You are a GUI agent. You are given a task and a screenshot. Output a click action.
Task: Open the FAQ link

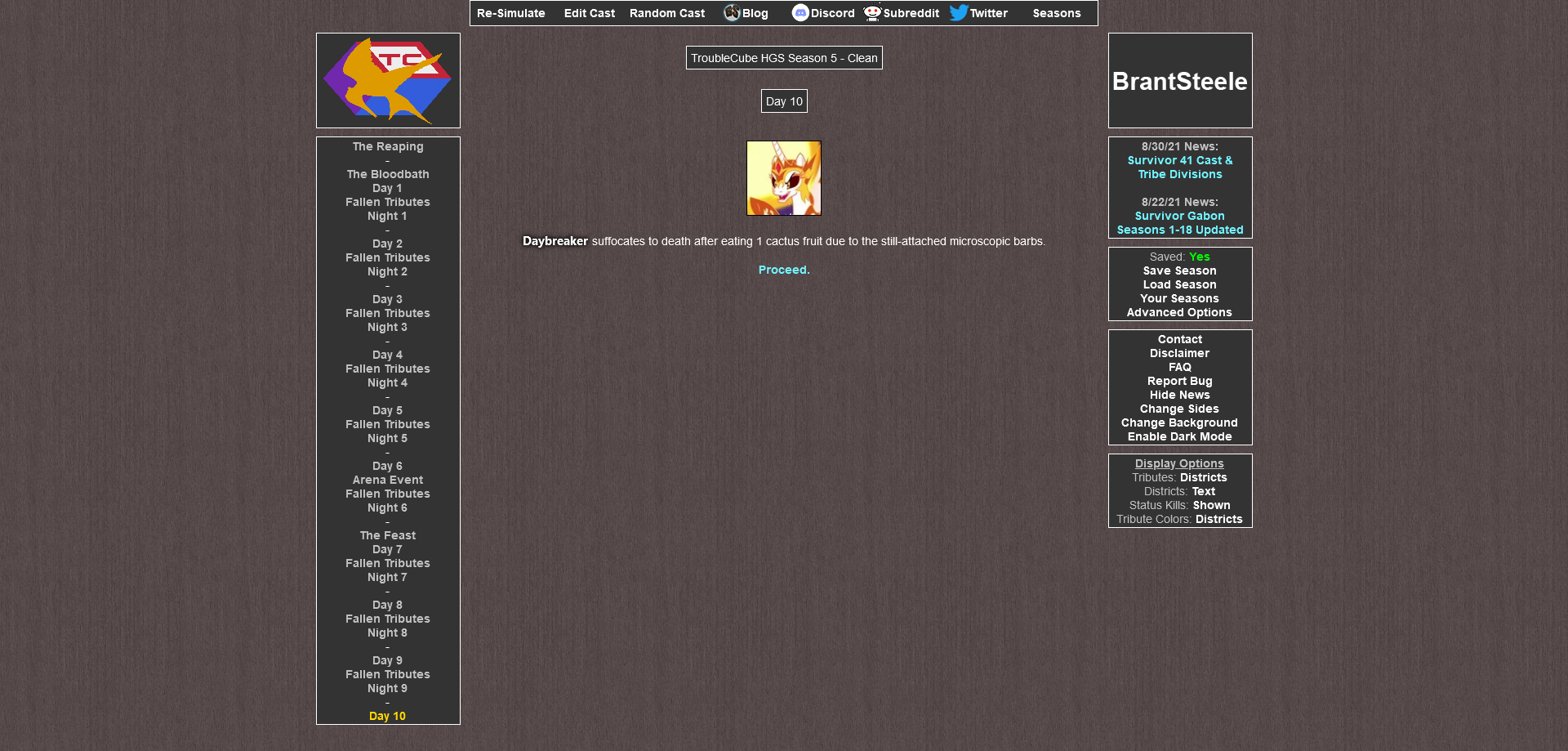(x=1180, y=367)
